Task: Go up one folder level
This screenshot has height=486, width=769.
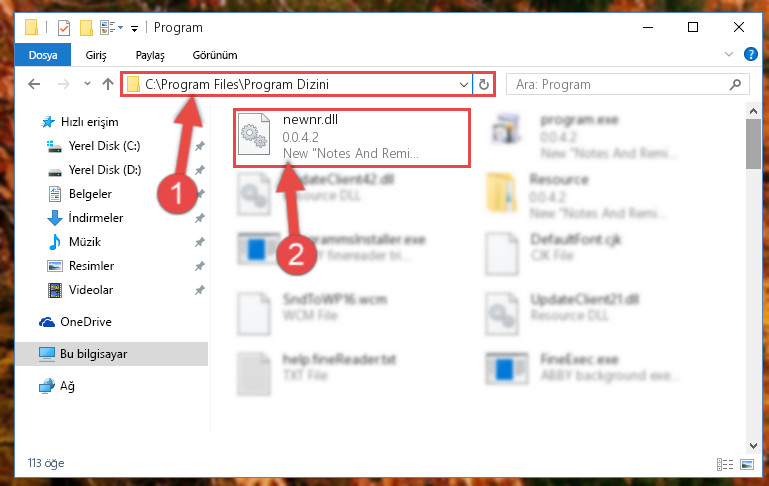Action: pyautogui.click(x=108, y=84)
